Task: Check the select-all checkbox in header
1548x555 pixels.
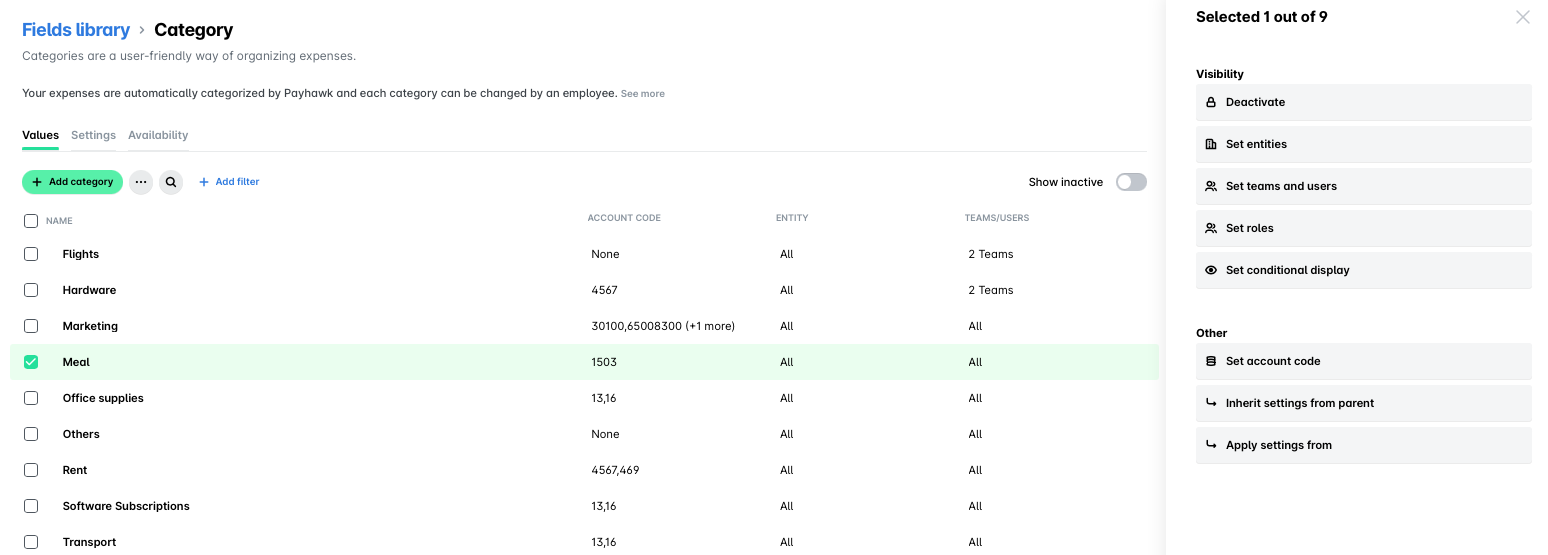Action: point(31,220)
